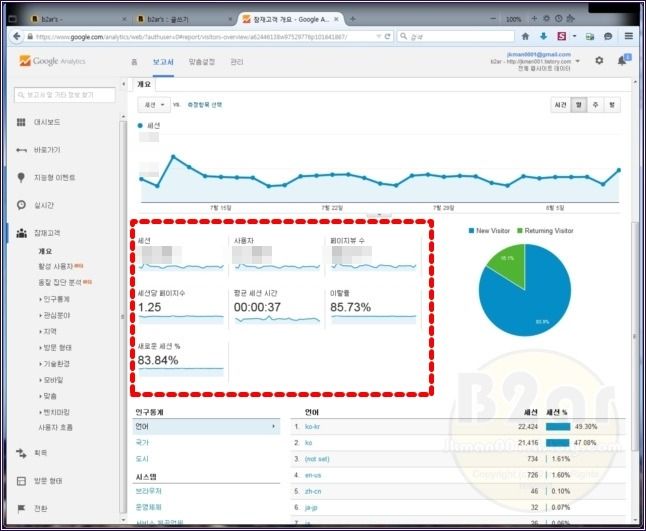Open the 맞춤설정 top navigation tab
The height and width of the screenshot is (531, 646).
[202, 62]
